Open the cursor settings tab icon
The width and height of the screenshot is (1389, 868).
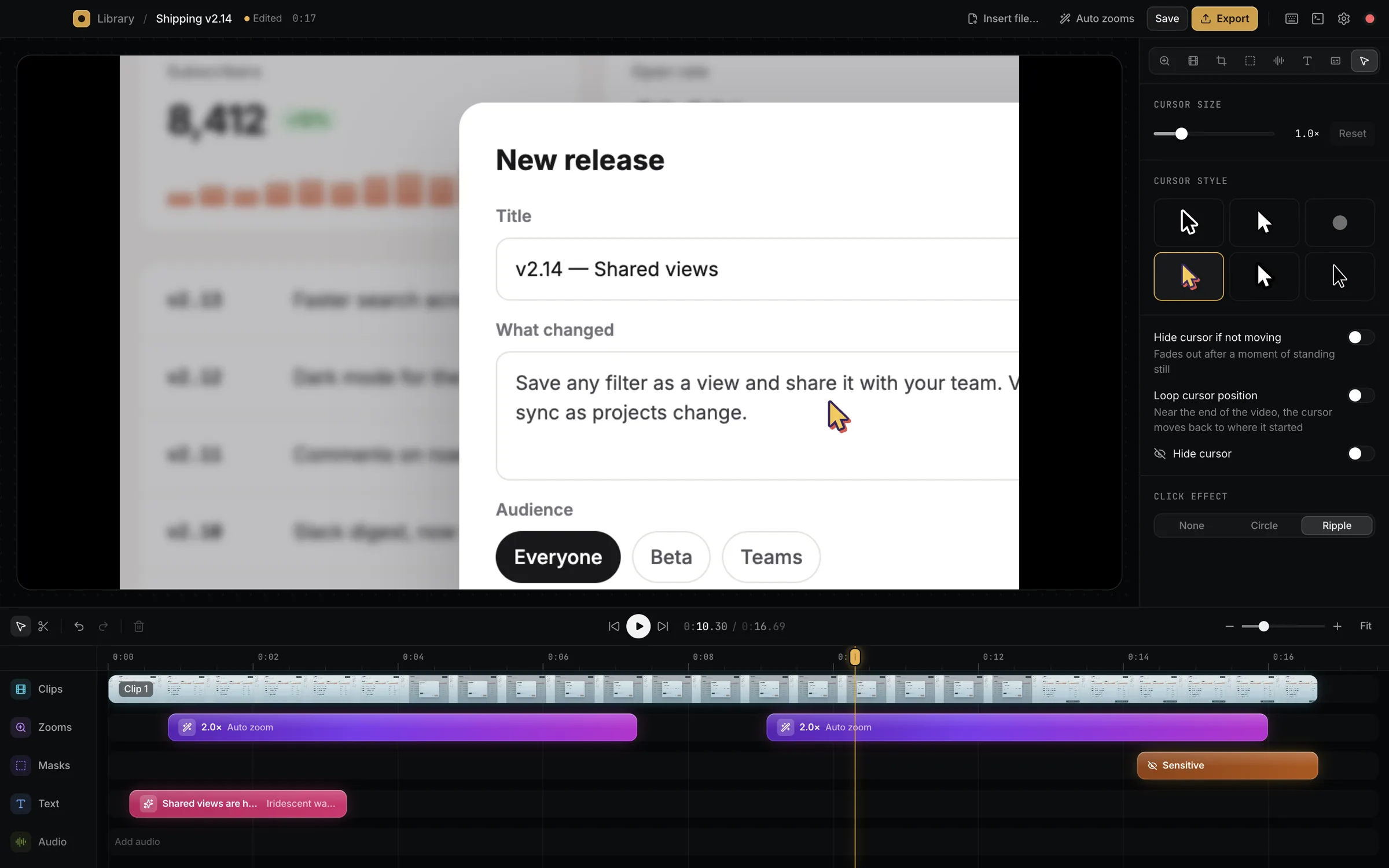[x=1364, y=61]
